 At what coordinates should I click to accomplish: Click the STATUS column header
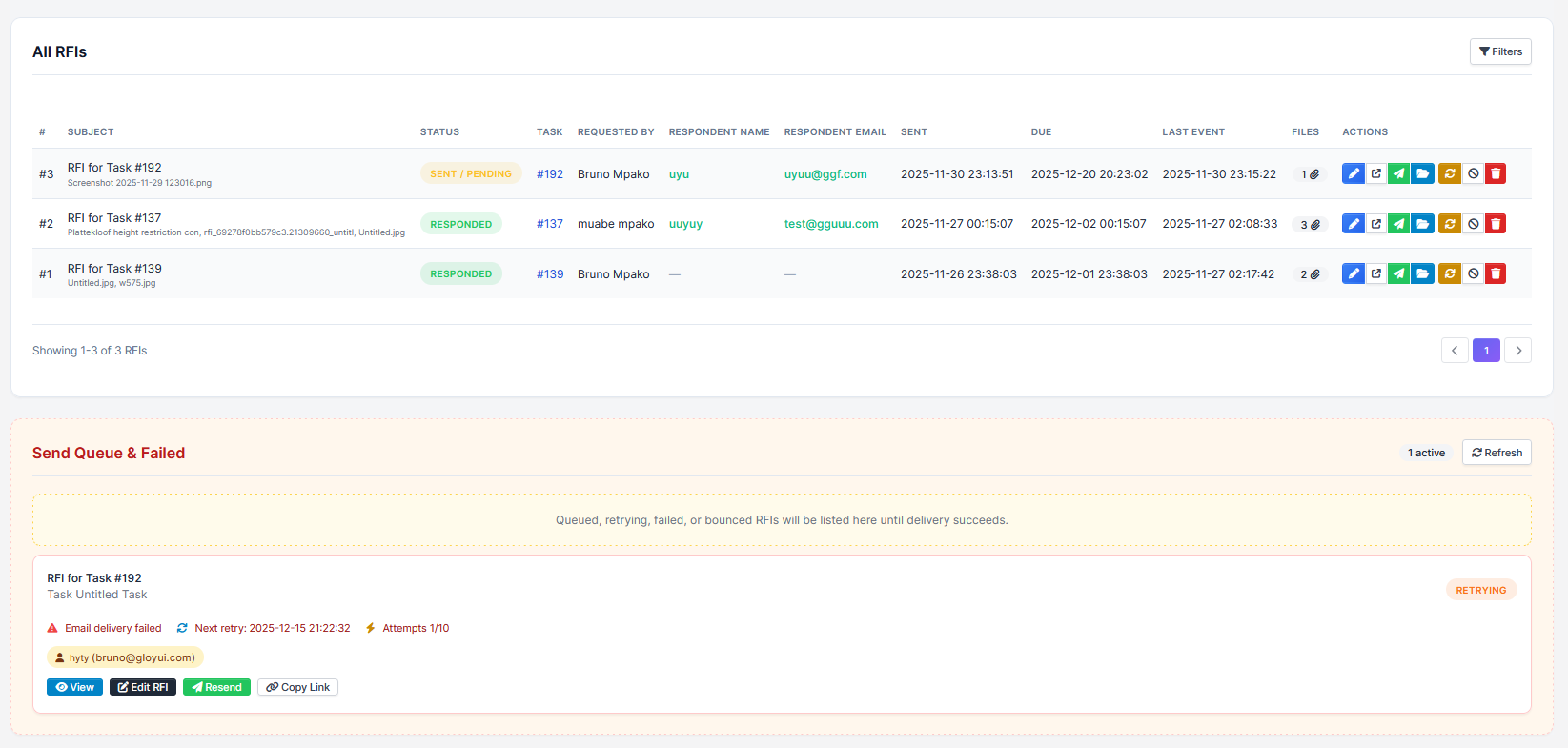439,132
